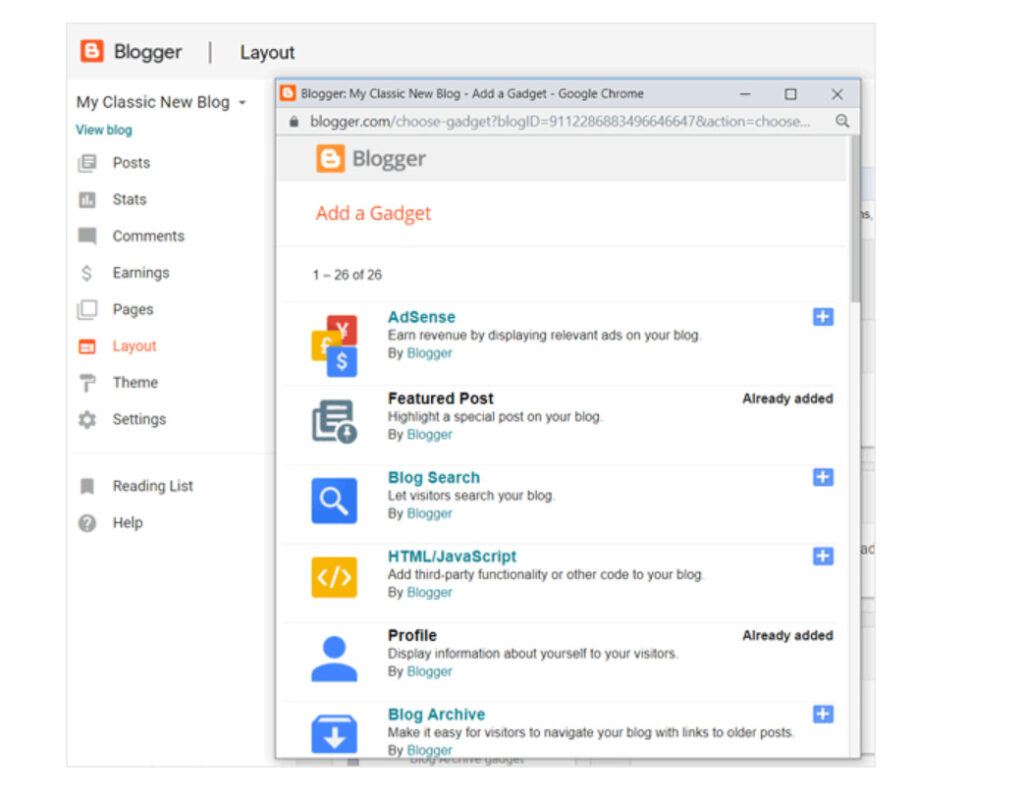Go to Theme in sidebar

click(x=134, y=383)
